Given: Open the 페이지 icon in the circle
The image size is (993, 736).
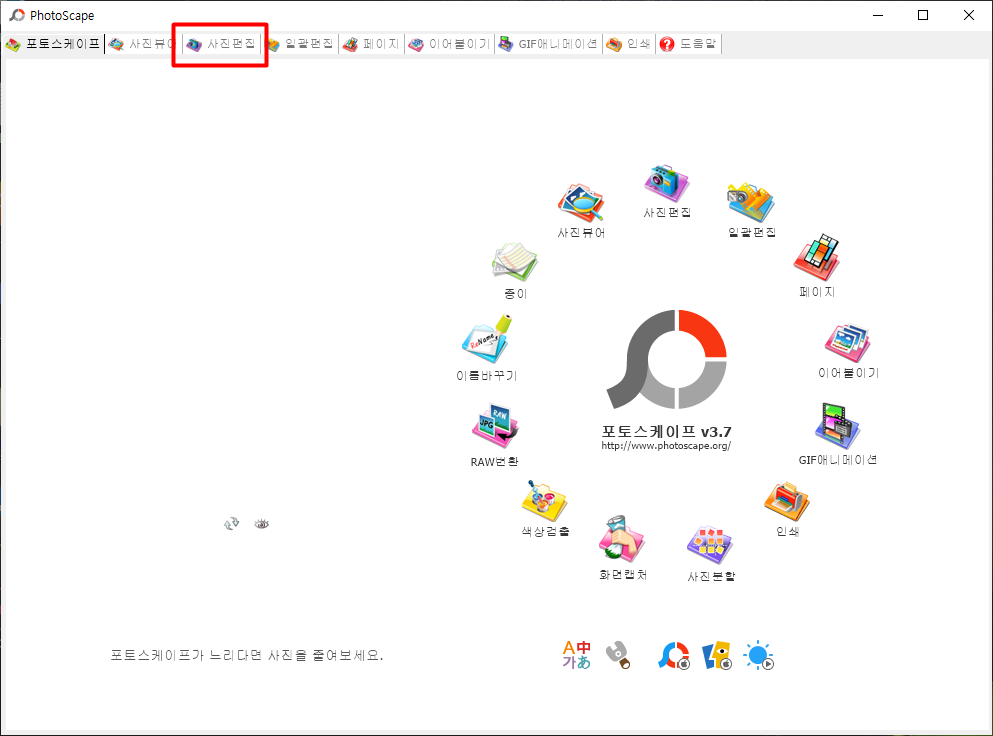Looking at the screenshot, I should (x=817, y=258).
